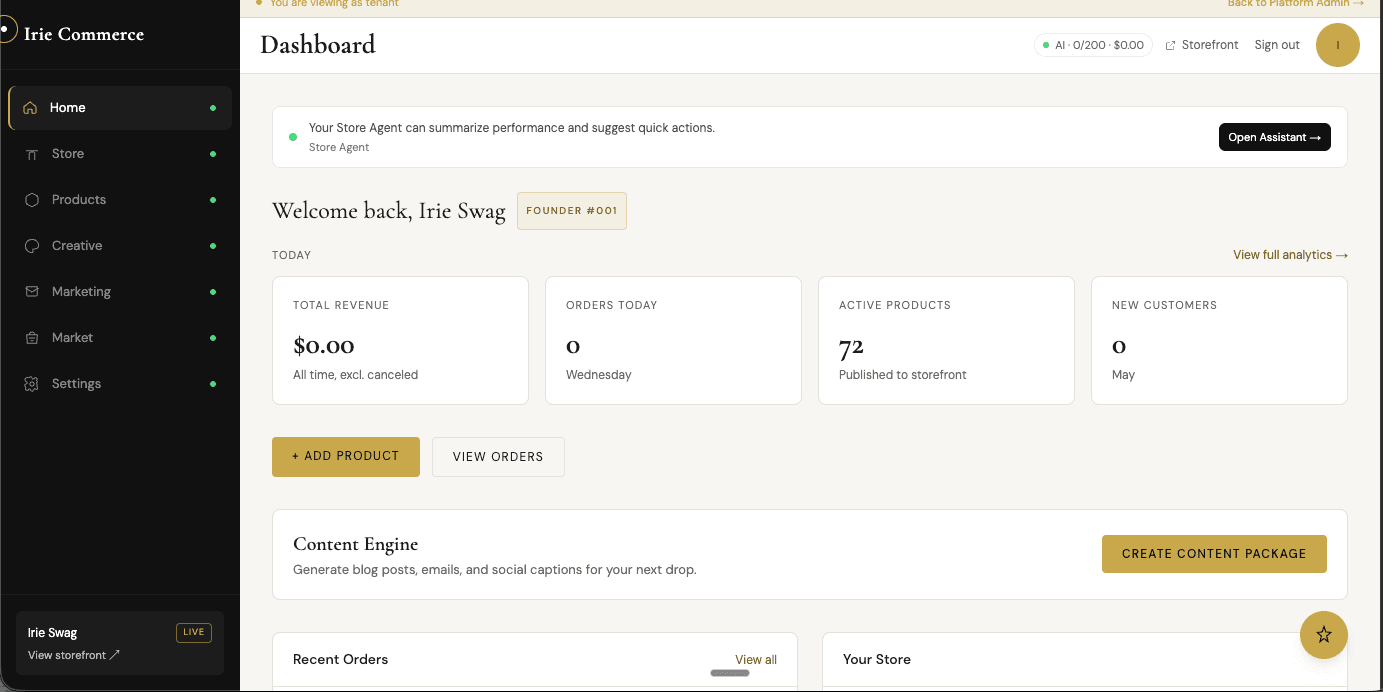Screen dimensions: 1383x692
Task: Click the $0.00 revenue value
Action: click(324, 346)
